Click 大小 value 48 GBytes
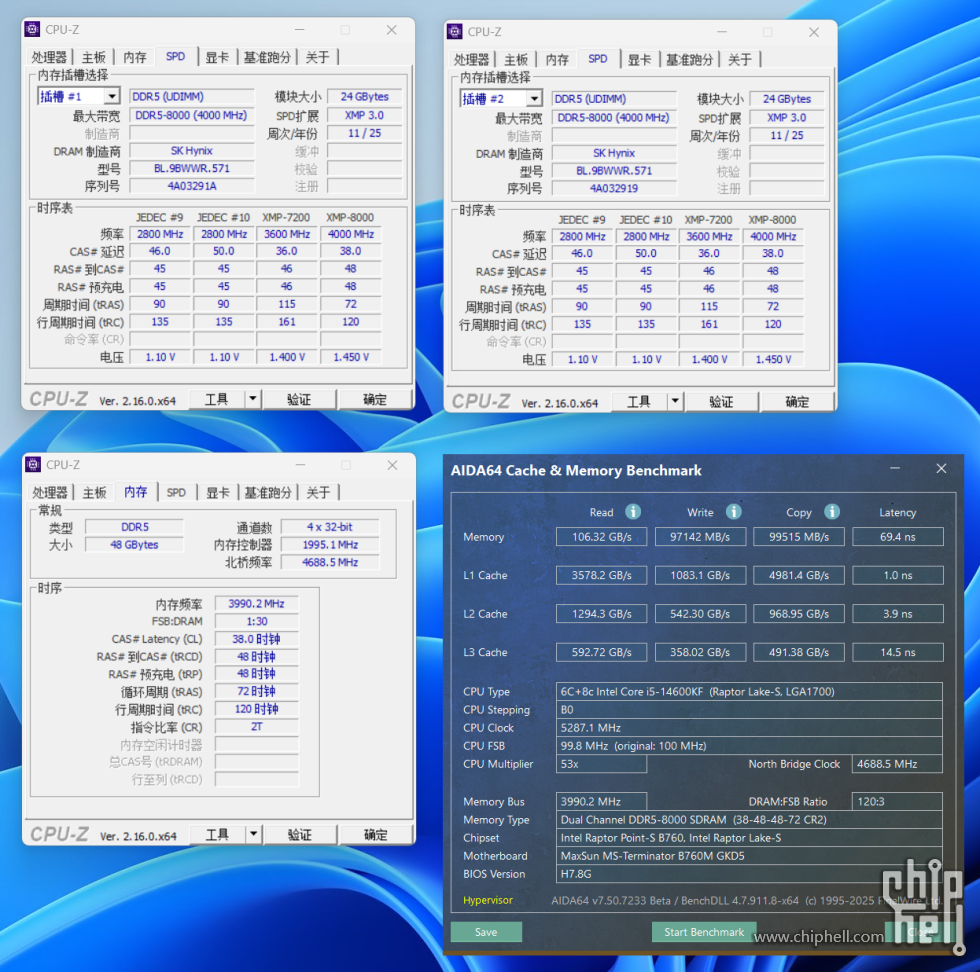This screenshot has height=972, width=980. click(x=134, y=544)
